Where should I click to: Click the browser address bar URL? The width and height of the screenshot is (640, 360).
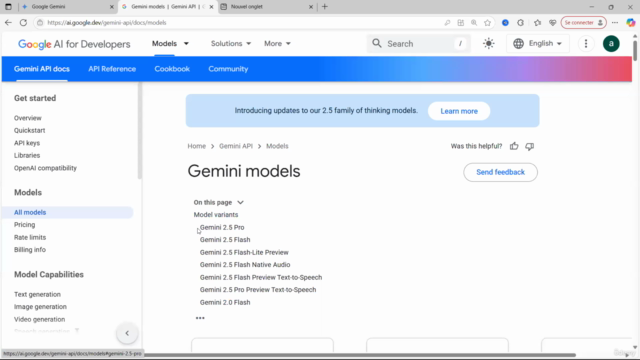point(107,23)
